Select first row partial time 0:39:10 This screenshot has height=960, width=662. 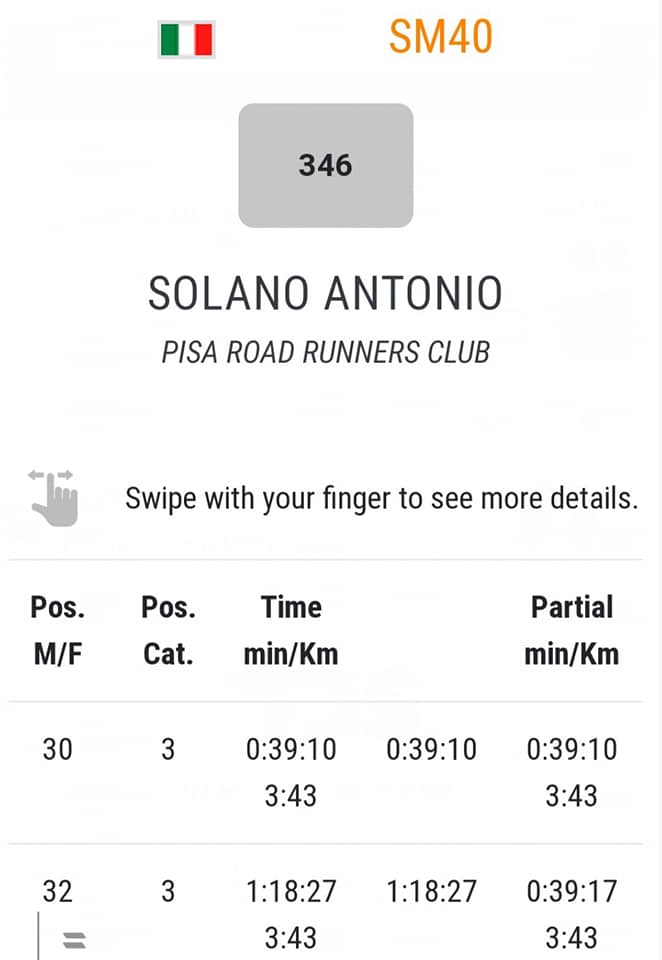[x=572, y=749]
